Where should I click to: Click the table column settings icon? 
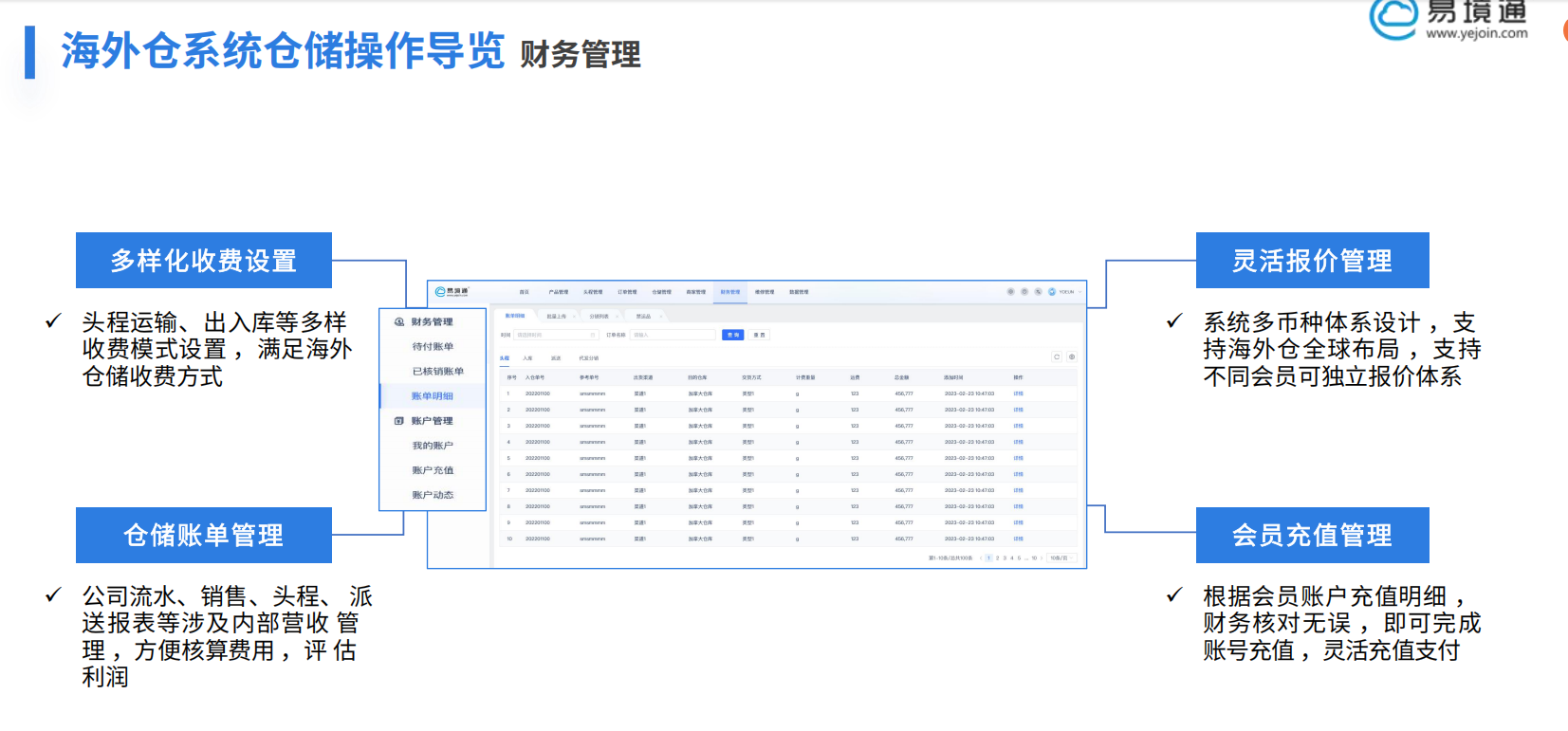[x=1072, y=357]
